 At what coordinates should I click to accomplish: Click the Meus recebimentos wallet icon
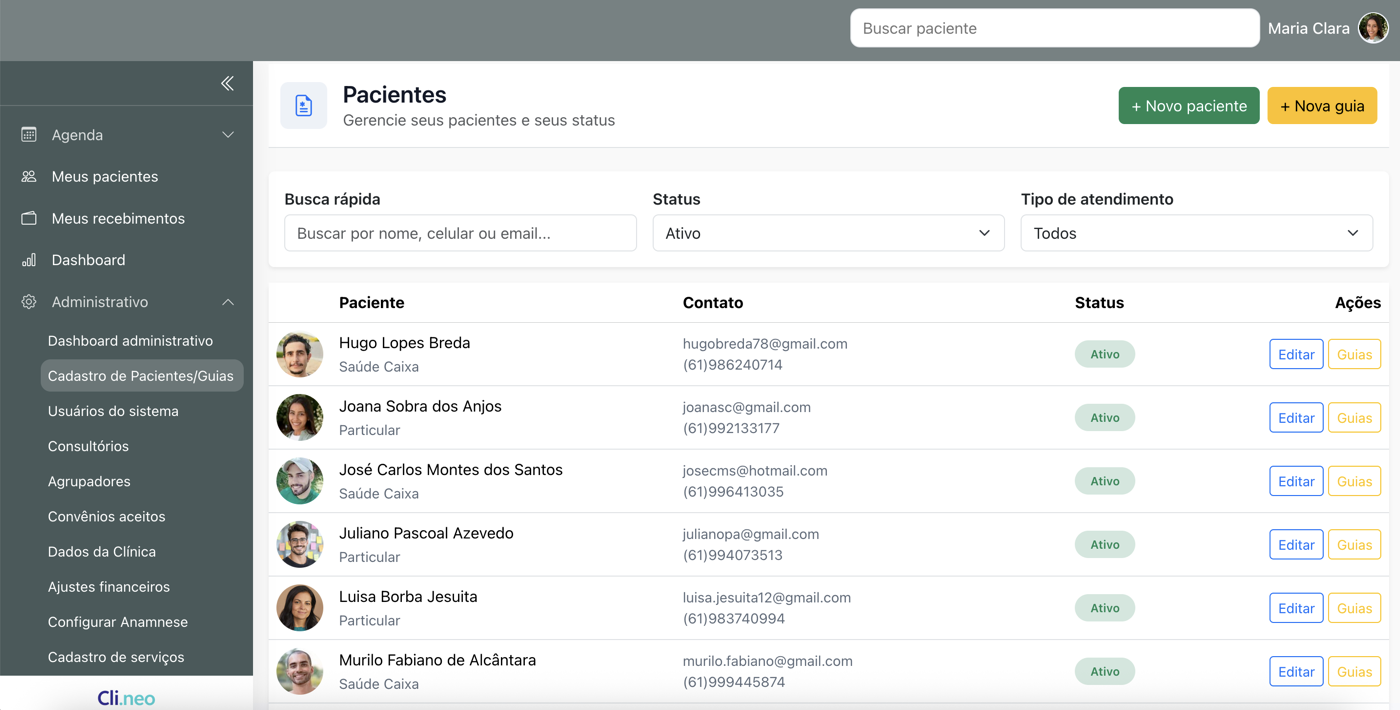pos(29,218)
